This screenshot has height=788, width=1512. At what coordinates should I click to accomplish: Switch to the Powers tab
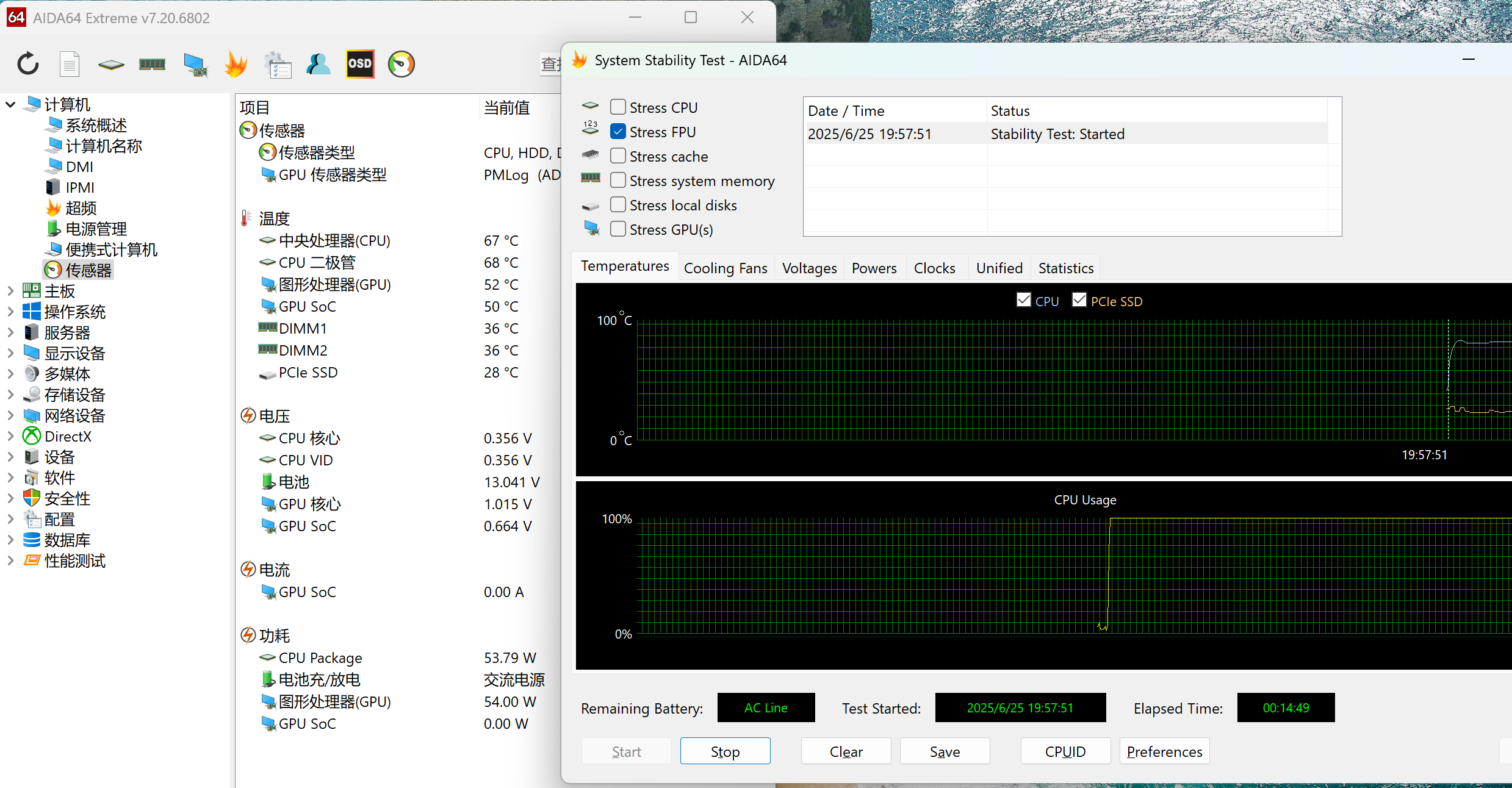pos(874,268)
